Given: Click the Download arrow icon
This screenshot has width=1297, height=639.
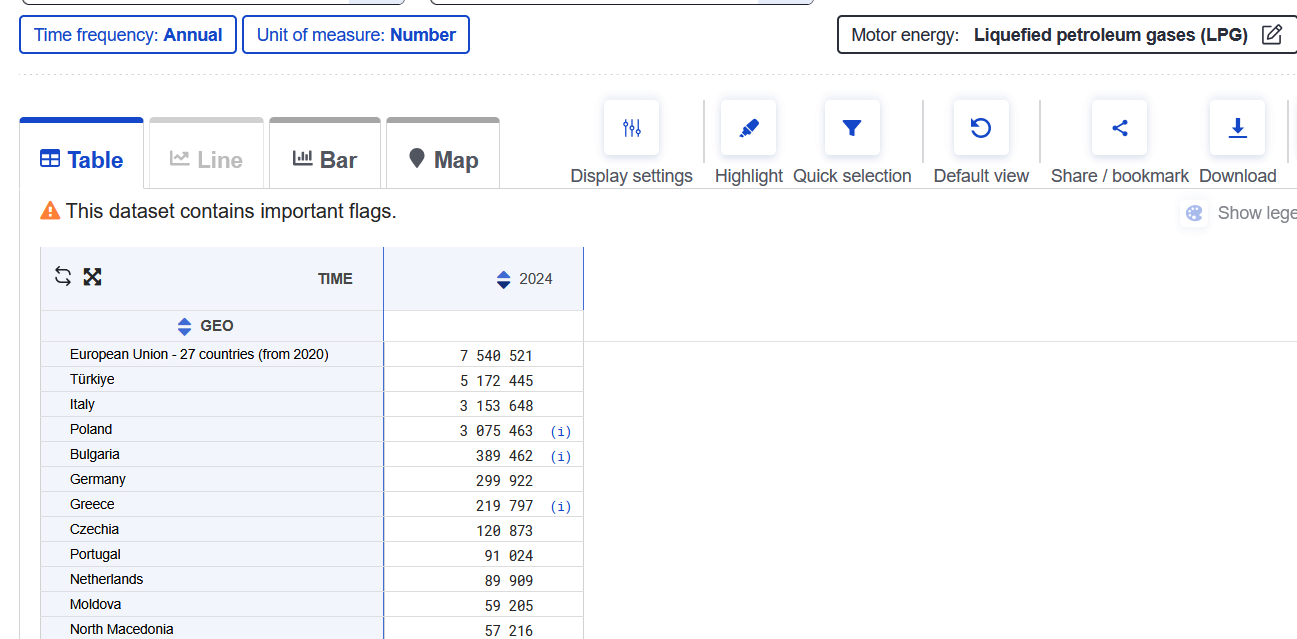Looking at the screenshot, I should (1237, 128).
